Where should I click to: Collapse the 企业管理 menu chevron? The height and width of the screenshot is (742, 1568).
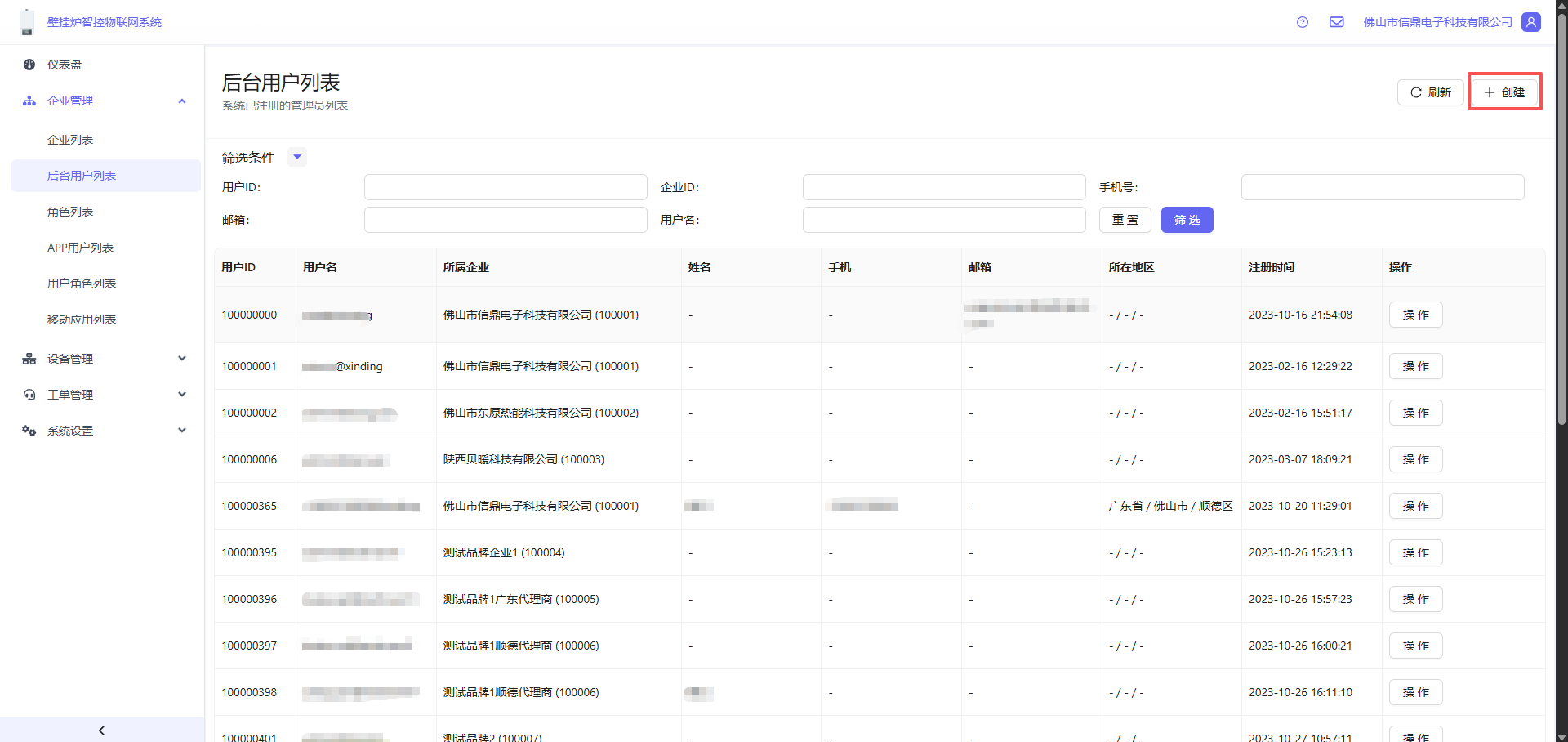pos(182,101)
